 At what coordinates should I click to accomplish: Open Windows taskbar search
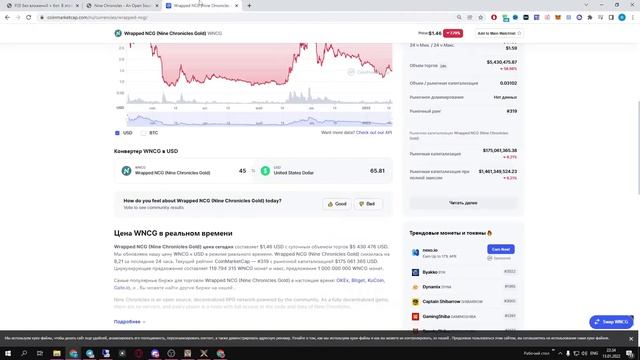(x=24, y=353)
